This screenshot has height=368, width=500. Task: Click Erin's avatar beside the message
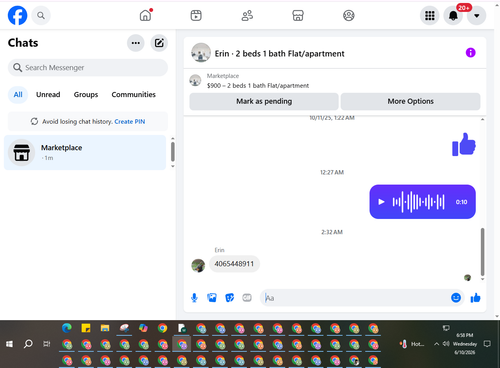point(198,266)
